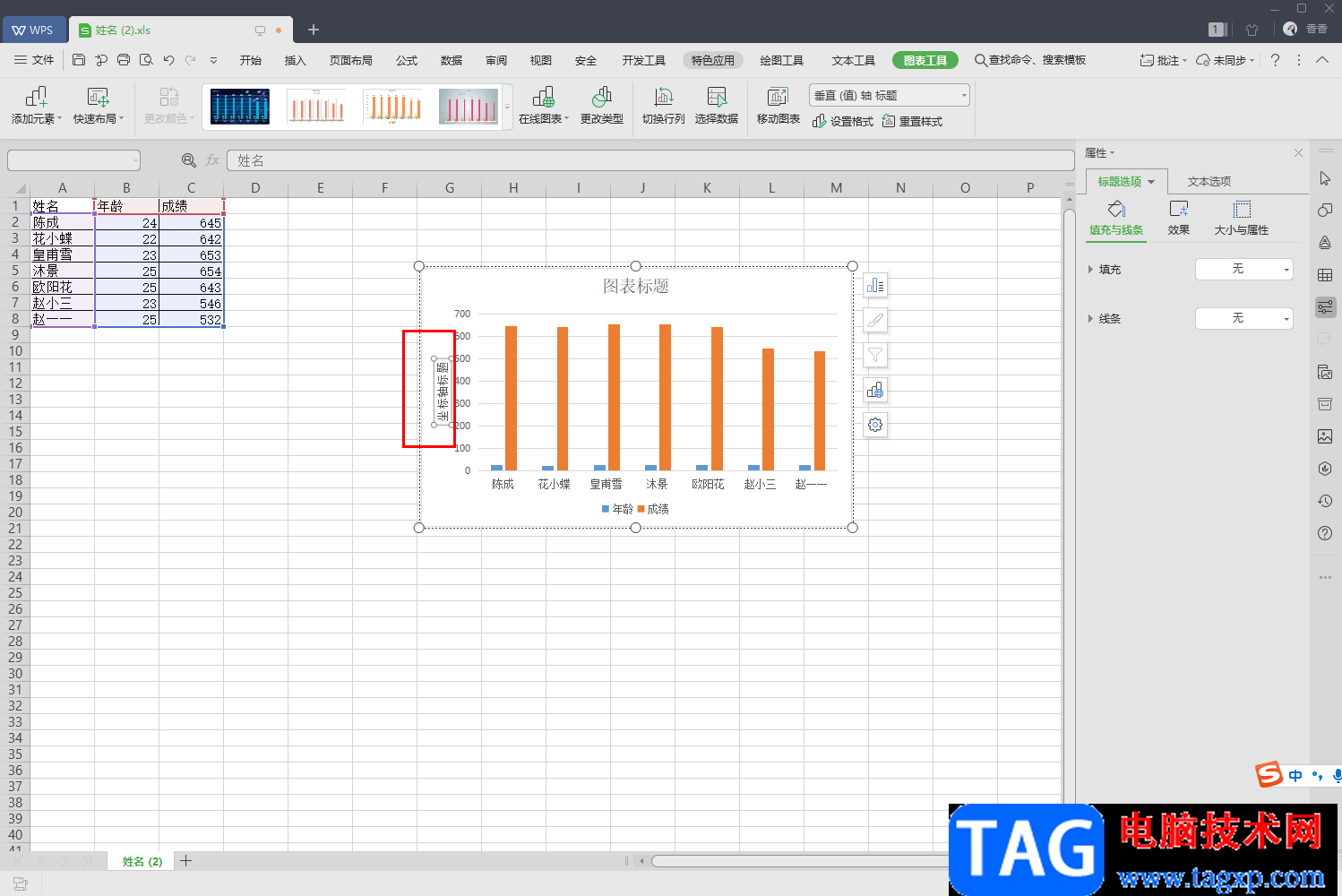
Task: Select 效果 effects icon in properties panel
Action: (x=1179, y=218)
